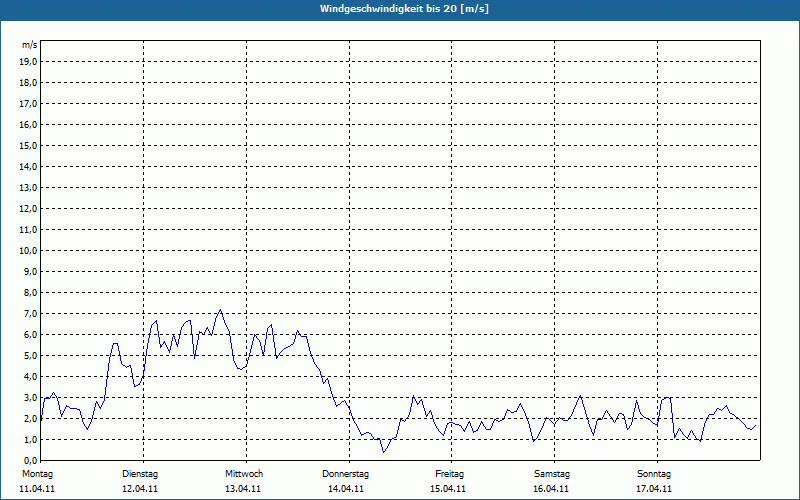This screenshot has width=800, height=500.
Task: Select the 3,0 axis value
Action: pos(30,397)
